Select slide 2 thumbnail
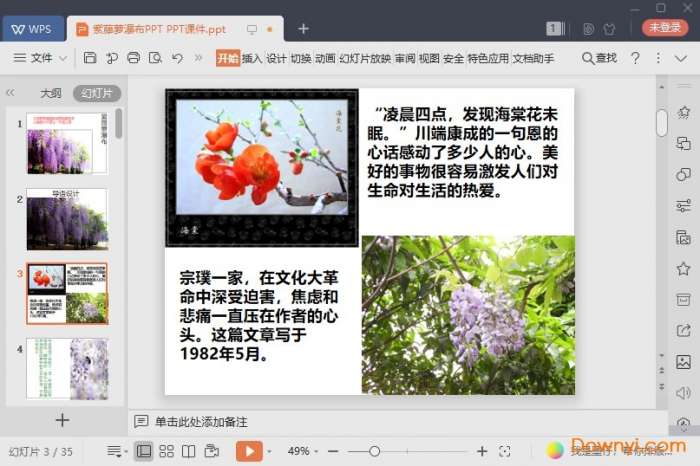Screen dimensions: 700x466 [67, 219]
